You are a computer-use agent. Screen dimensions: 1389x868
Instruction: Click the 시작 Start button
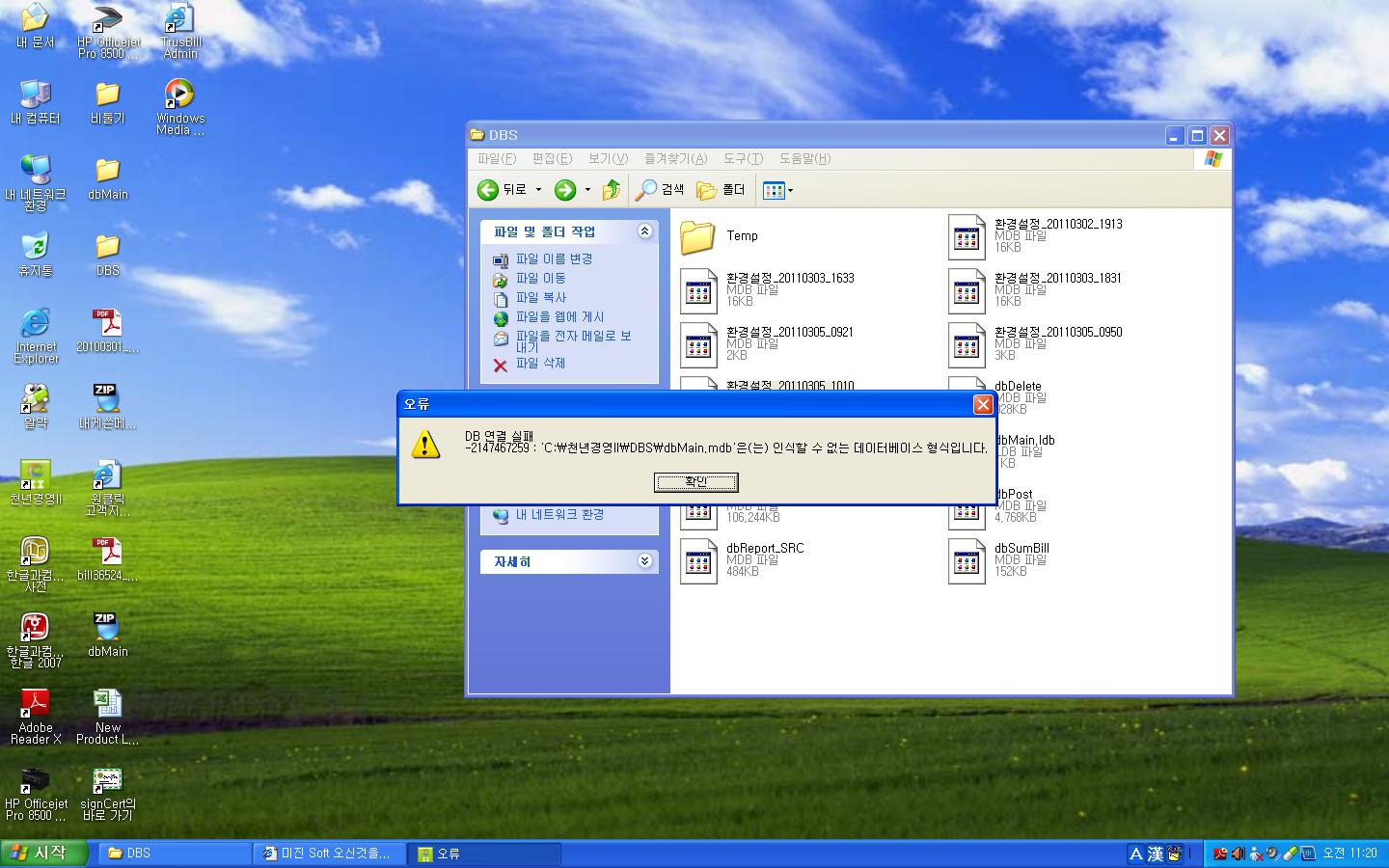click(45, 853)
